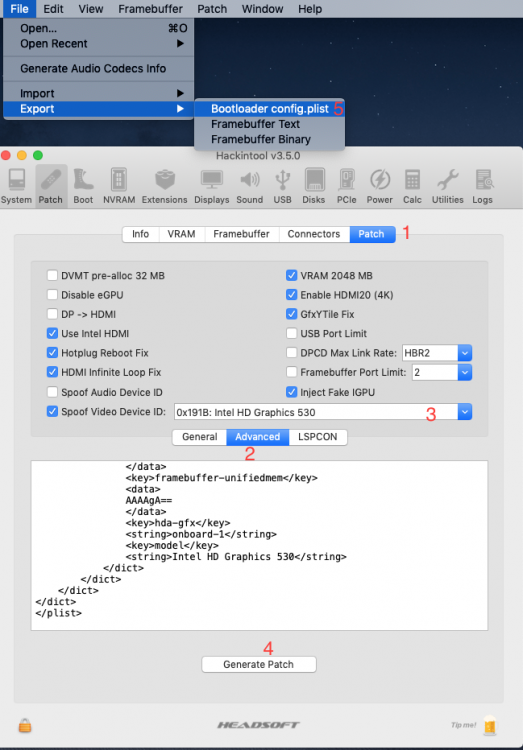523x750 pixels.
Task: Open the Power toolbar section
Action: pyautogui.click(x=380, y=187)
